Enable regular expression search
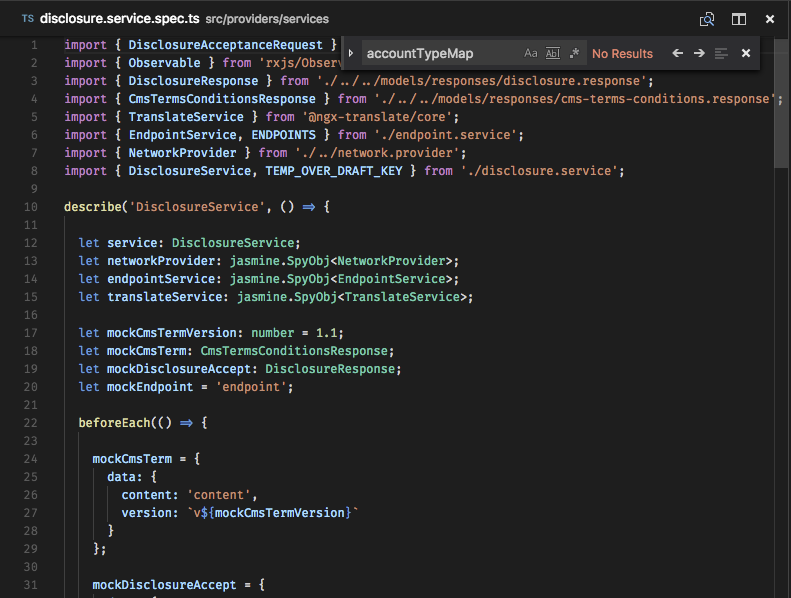791x598 pixels. [x=574, y=53]
